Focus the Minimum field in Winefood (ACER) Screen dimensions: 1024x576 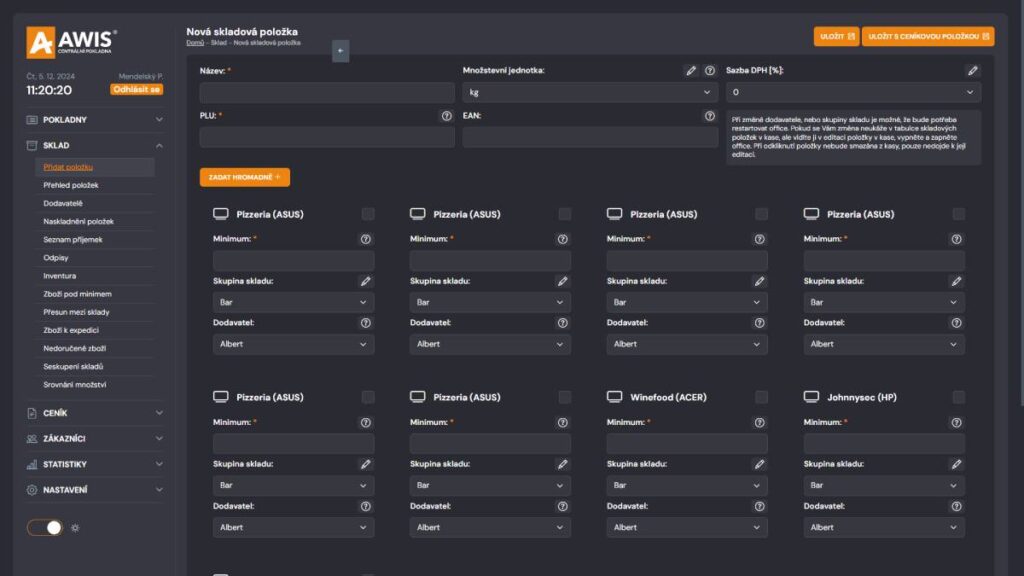coord(686,443)
